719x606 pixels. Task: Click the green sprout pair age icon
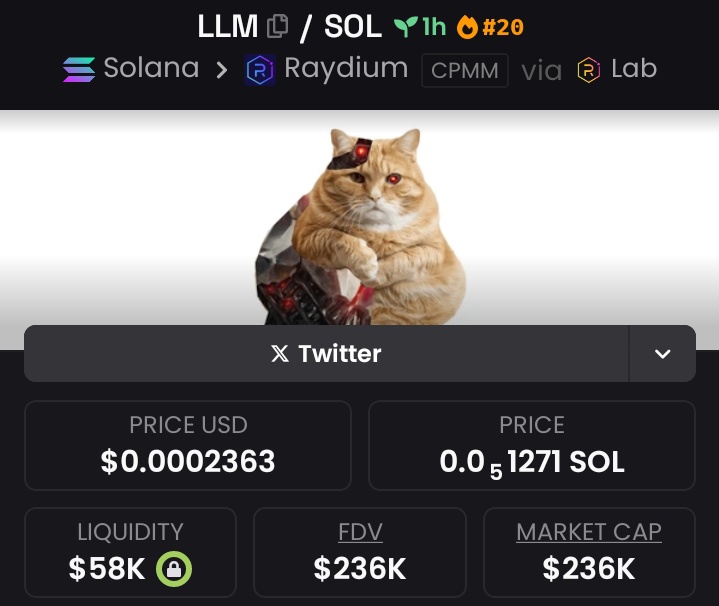click(x=405, y=27)
